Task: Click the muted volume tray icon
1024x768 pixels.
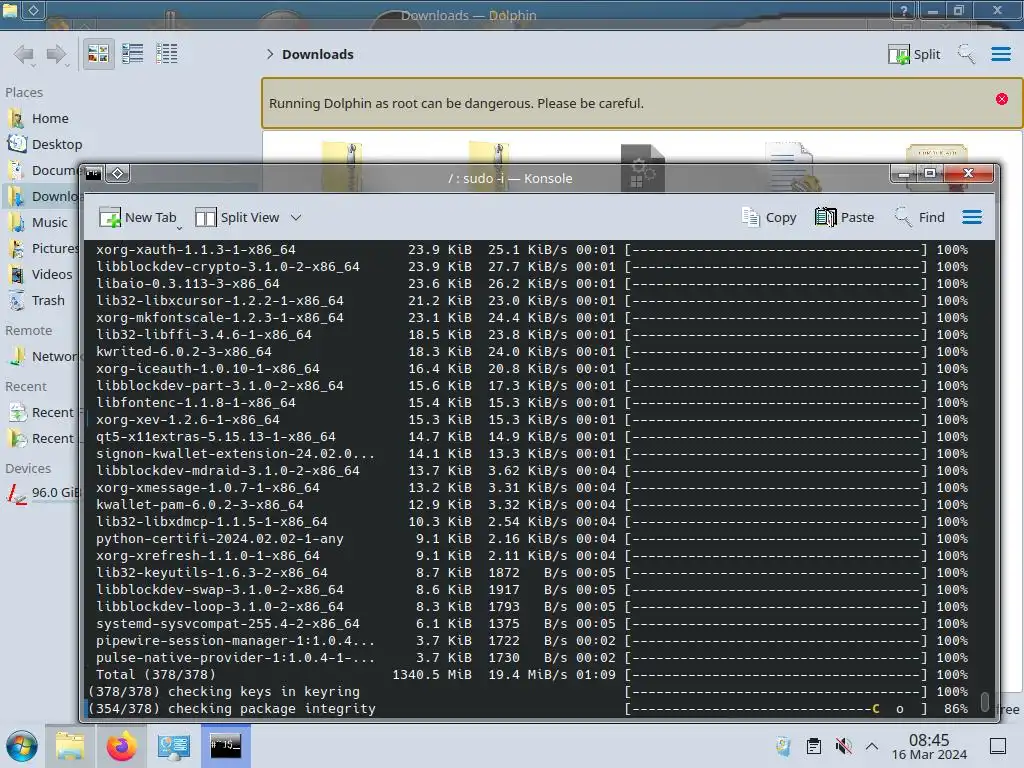Action: [844, 746]
